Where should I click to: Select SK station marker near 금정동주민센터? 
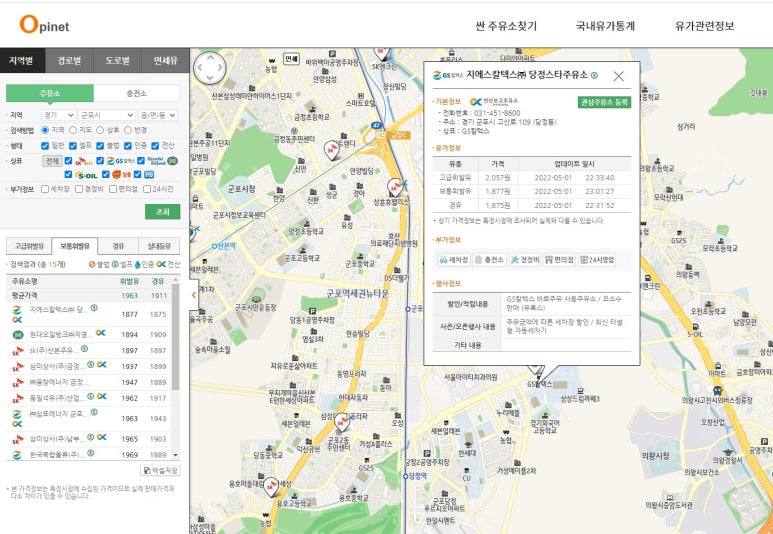(333, 150)
